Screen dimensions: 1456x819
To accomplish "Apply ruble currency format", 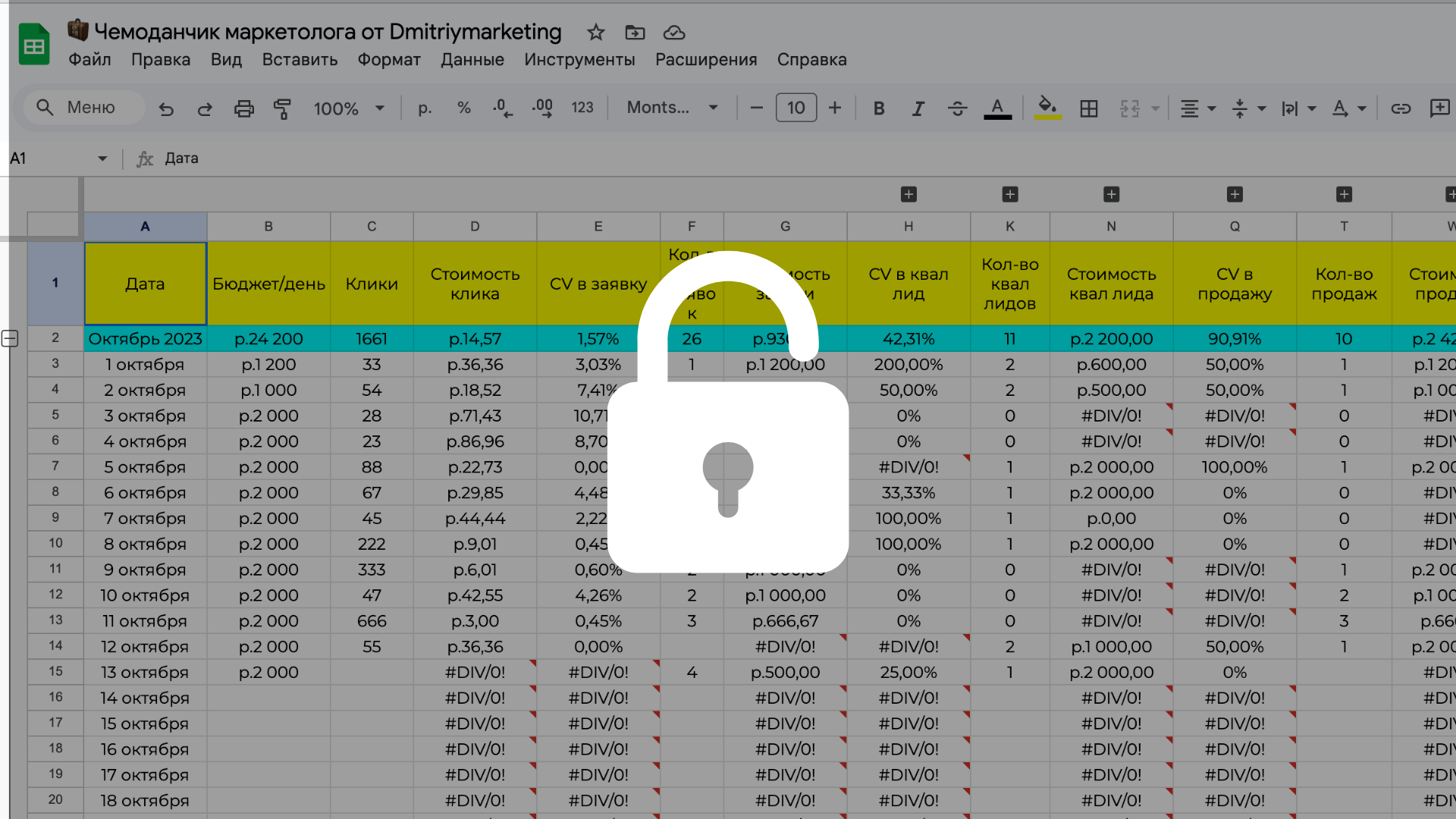I will click(425, 108).
